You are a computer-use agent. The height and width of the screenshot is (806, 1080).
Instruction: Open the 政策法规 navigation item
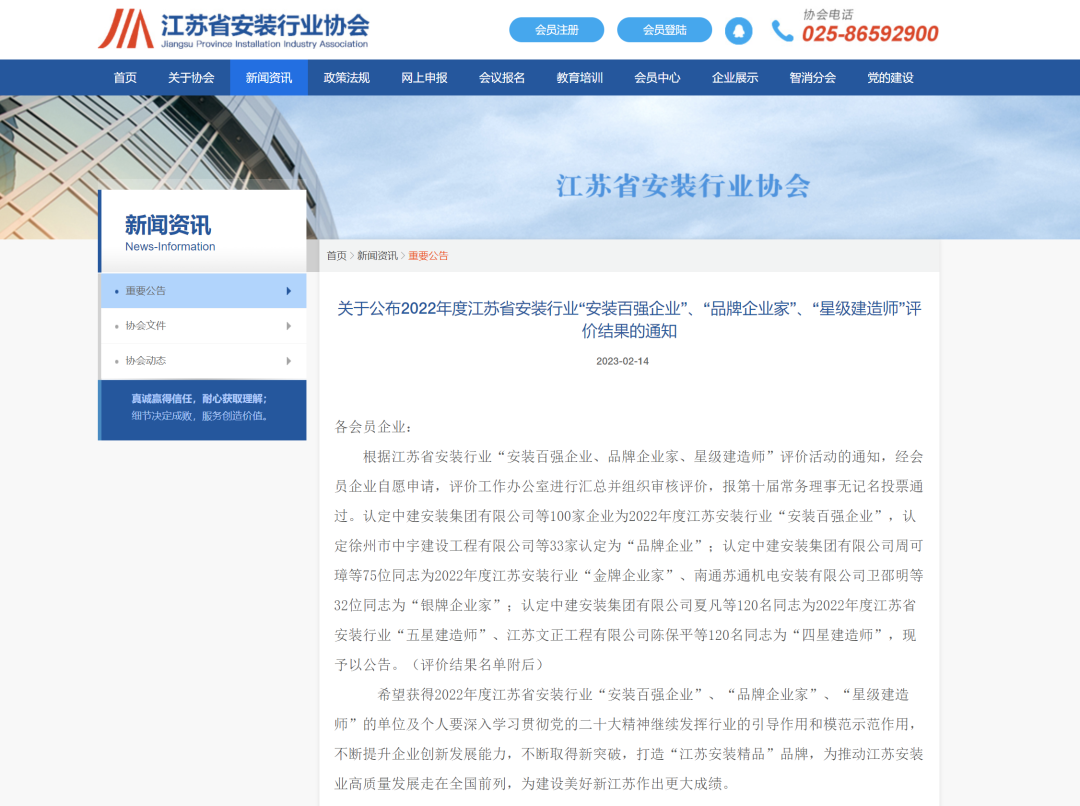click(345, 76)
